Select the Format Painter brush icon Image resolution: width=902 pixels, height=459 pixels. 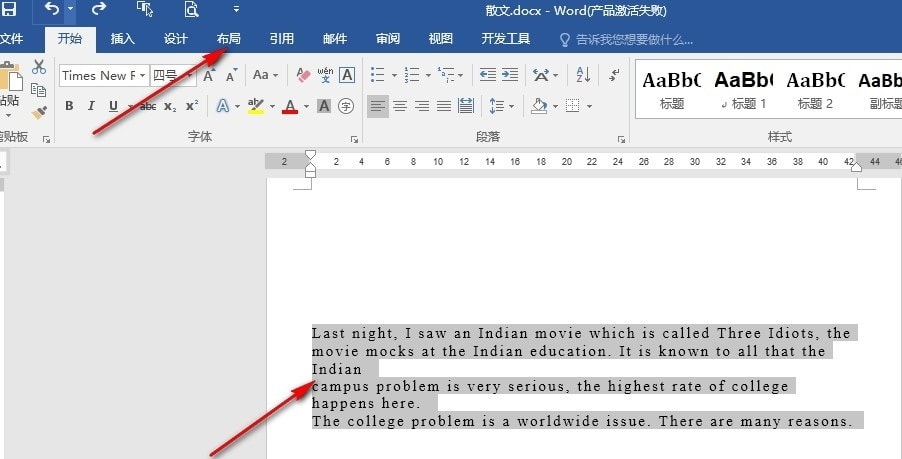point(39,113)
